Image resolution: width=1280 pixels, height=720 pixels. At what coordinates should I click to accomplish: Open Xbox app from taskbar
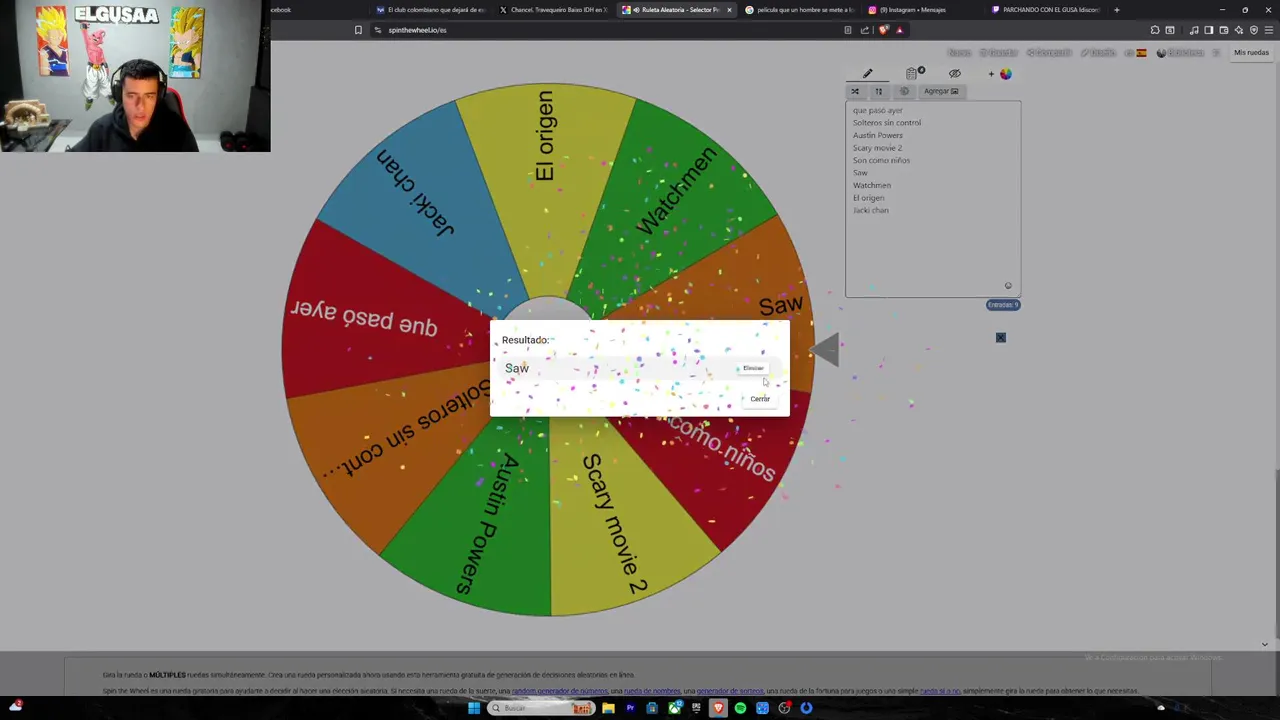tap(675, 708)
